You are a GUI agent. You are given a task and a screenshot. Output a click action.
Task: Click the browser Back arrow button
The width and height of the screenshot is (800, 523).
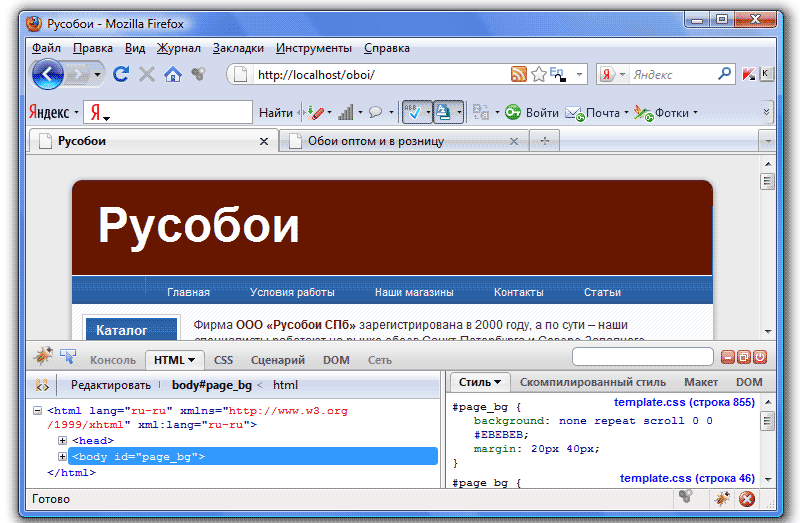pos(48,74)
